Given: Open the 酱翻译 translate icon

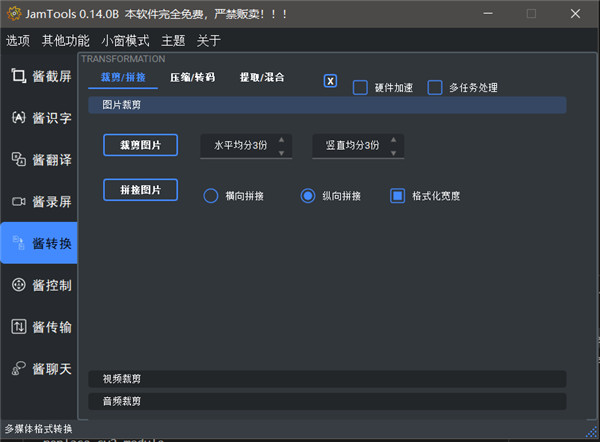Looking at the screenshot, I should point(18,159).
